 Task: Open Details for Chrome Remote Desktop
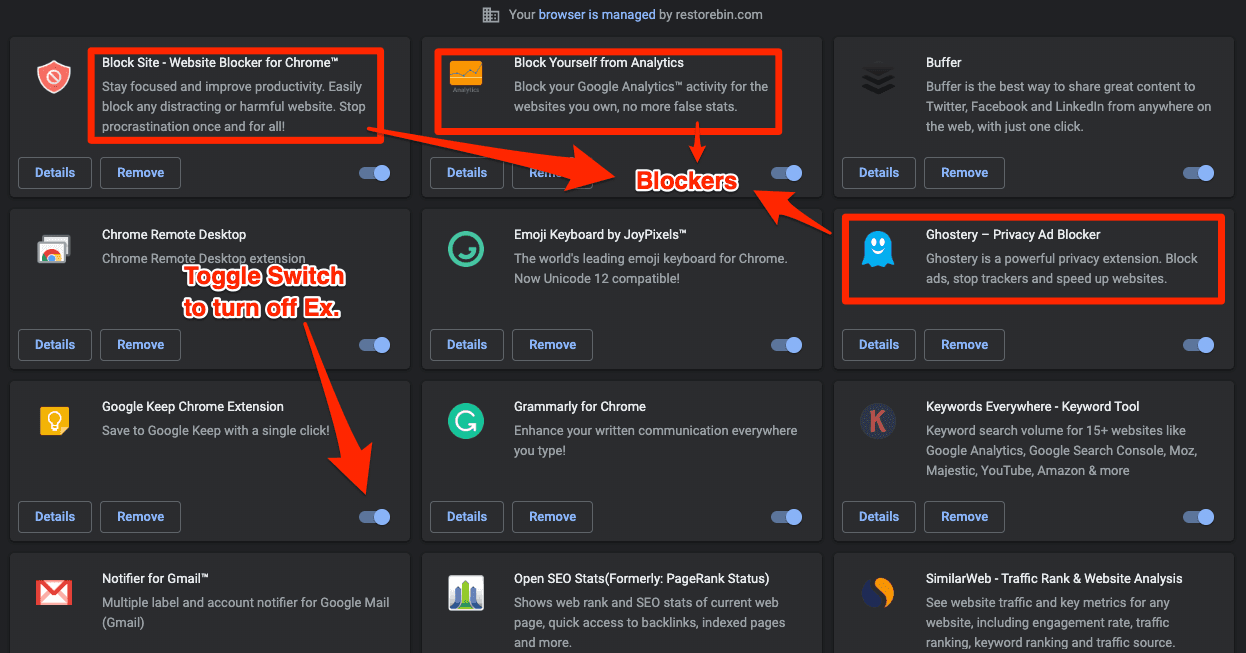[x=55, y=345]
